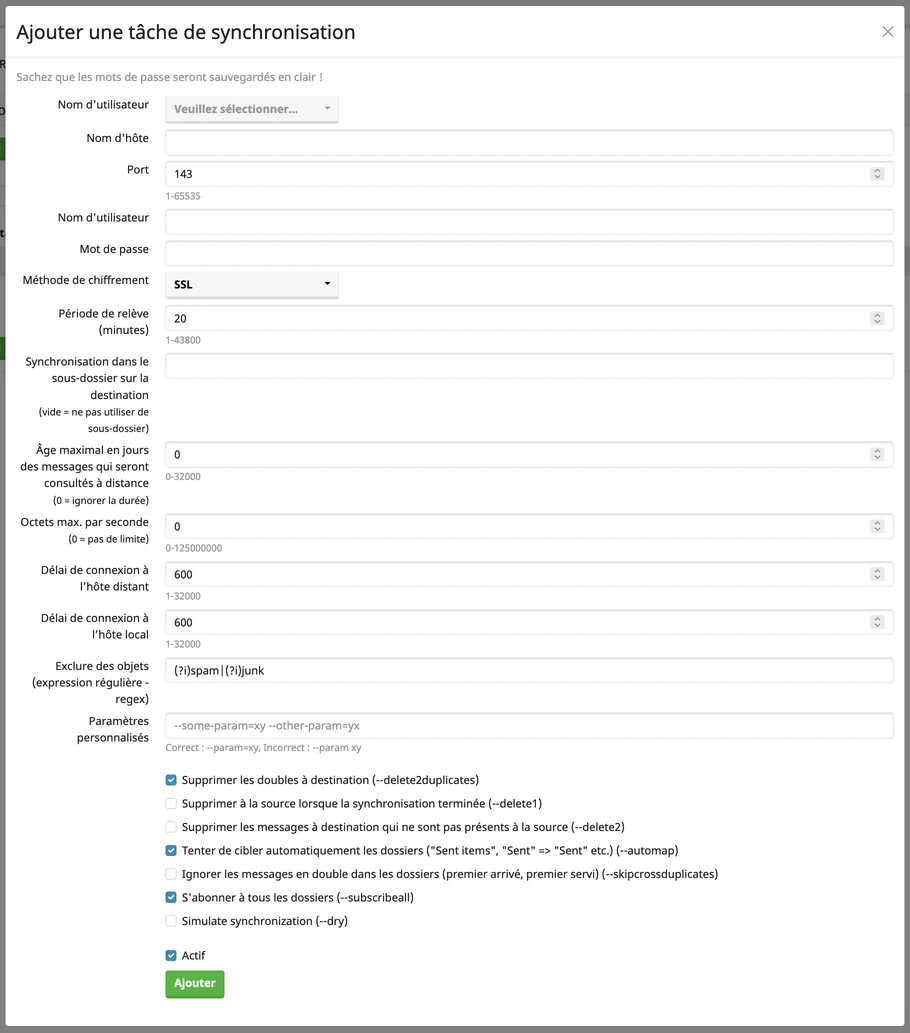Enable Supprimer à la source (--delete1)
Viewport: 910px width, 1033px height.
pos(171,804)
